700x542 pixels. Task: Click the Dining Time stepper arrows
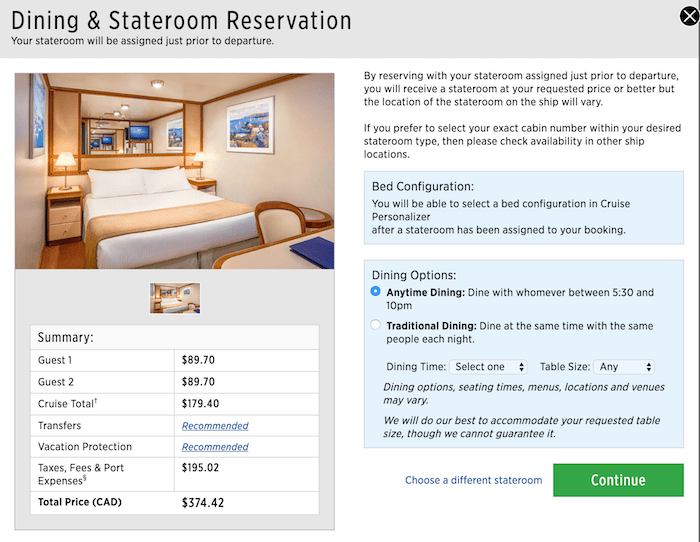(x=521, y=367)
